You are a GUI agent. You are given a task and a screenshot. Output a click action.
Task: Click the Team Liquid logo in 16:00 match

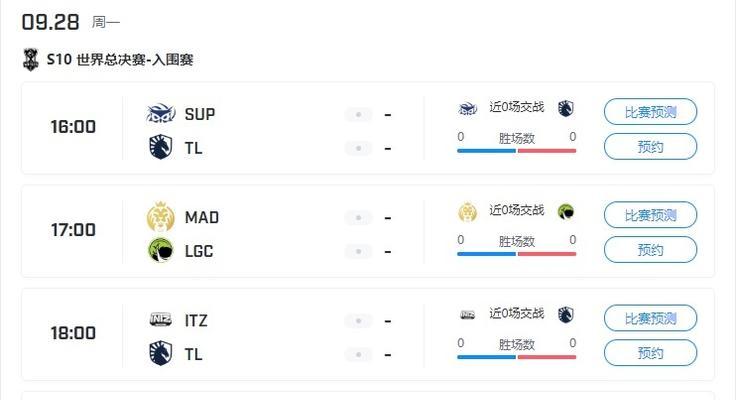(x=161, y=147)
